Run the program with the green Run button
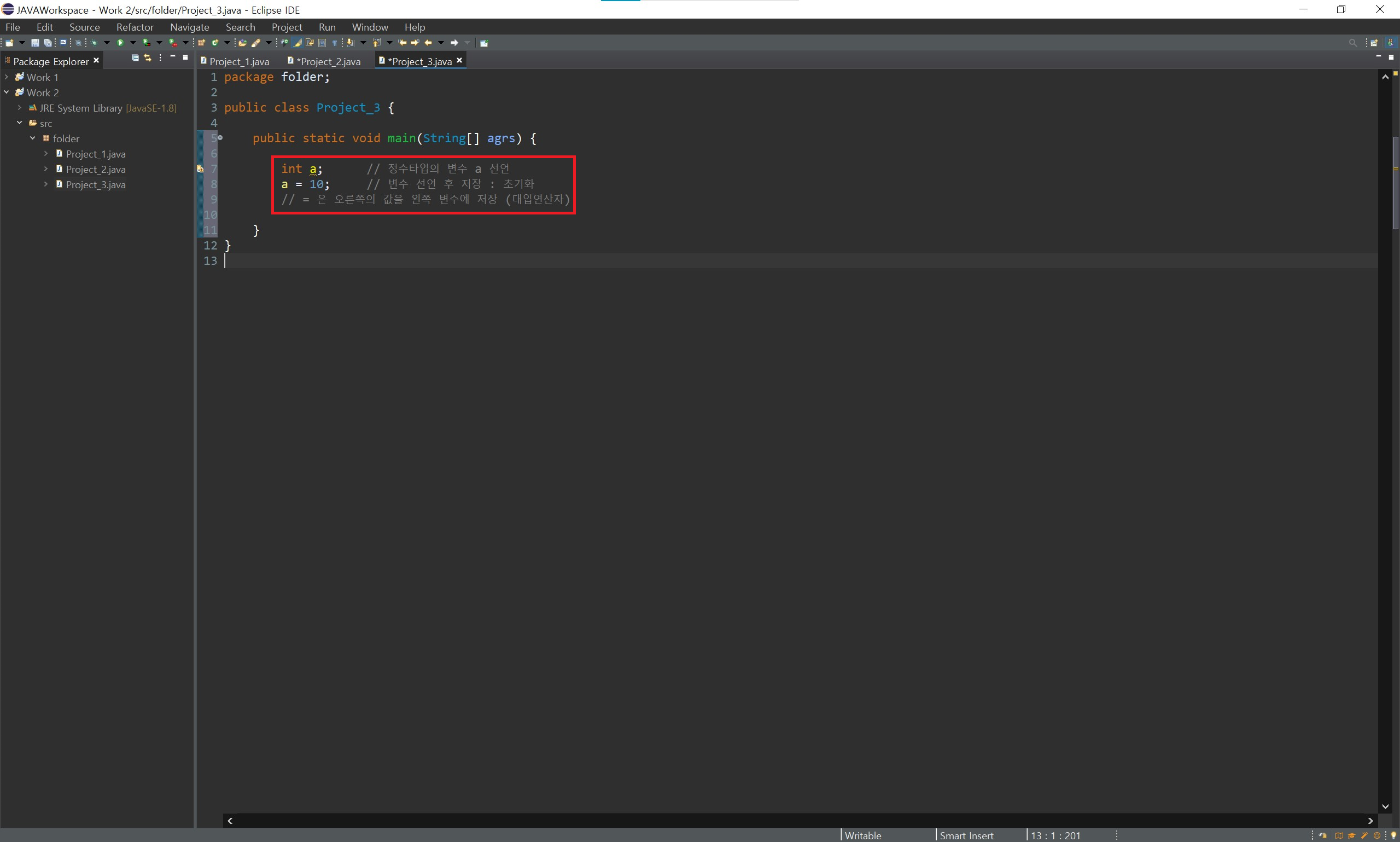This screenshot has height=842, width=1400. [x=120, y=43]
